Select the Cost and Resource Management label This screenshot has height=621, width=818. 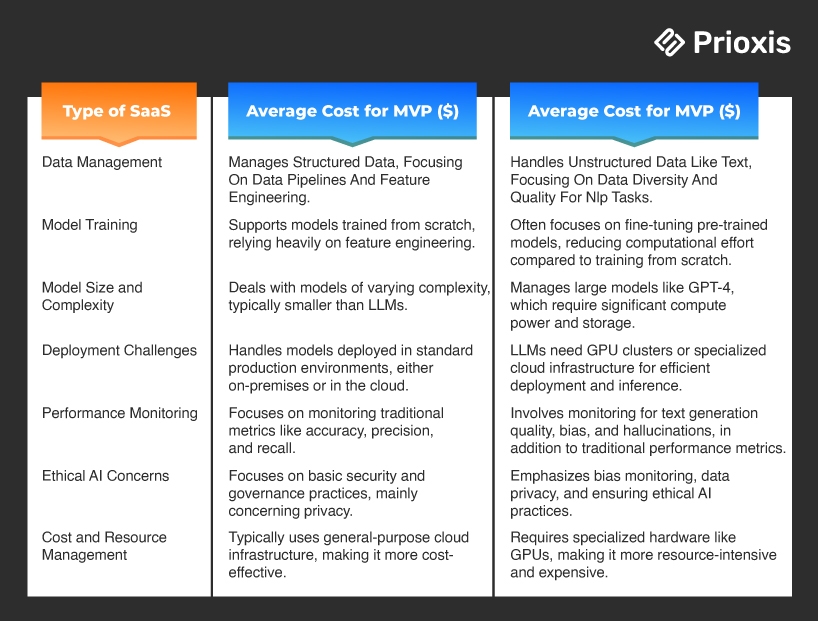(104, 546)
